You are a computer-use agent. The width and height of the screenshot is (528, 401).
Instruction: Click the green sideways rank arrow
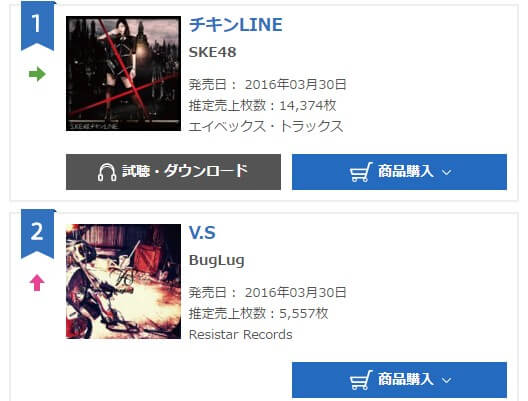pyautogui.click(x=37, y=74)
